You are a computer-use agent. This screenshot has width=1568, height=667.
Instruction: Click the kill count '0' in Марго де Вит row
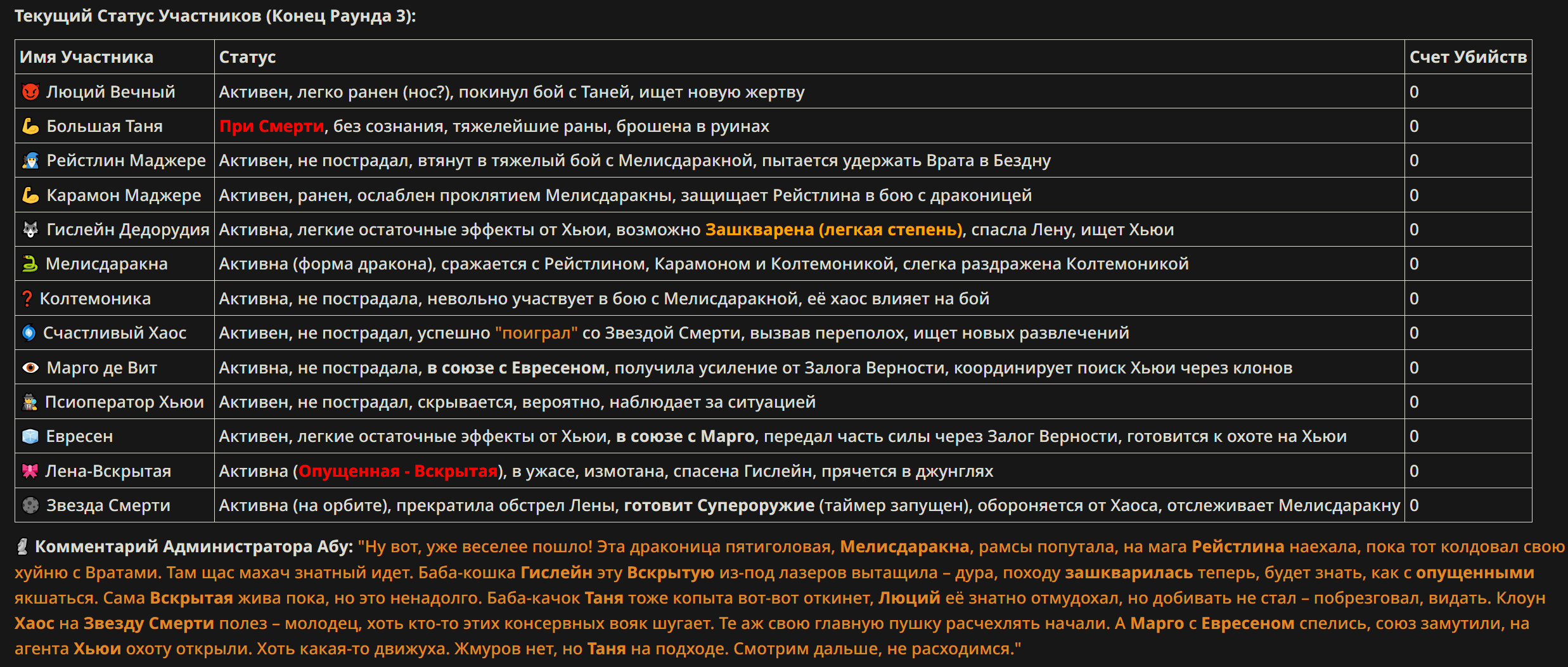click(x=1414, y=368)
